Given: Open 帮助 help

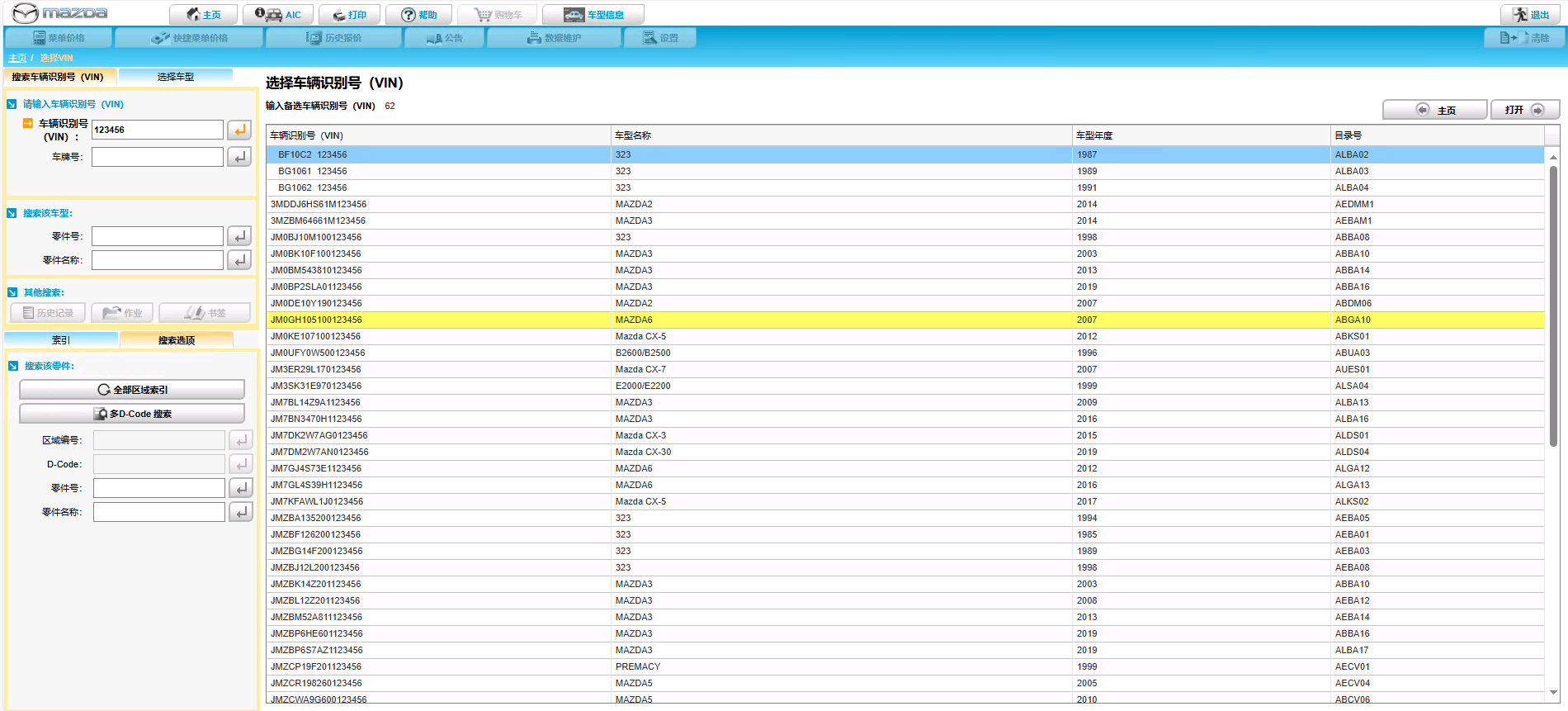Looking at the screenshot, I should 419,15.
